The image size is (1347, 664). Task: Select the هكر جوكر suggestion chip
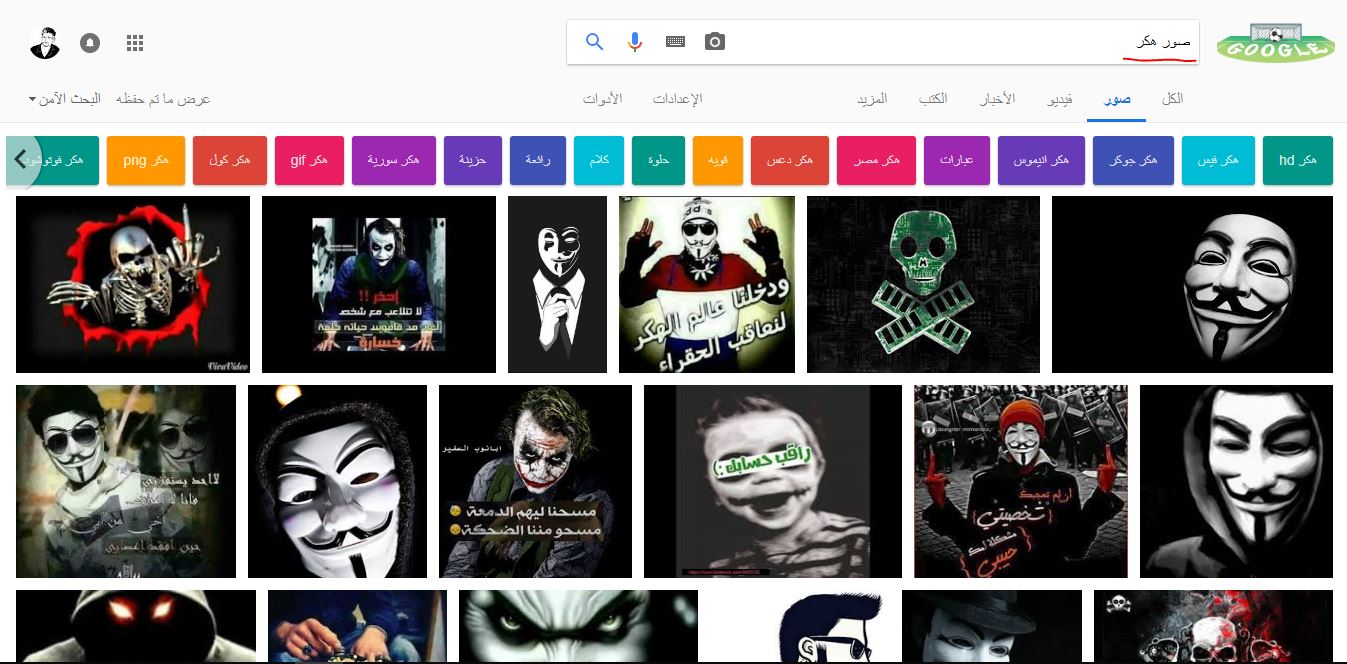(x=1133, y=161)
